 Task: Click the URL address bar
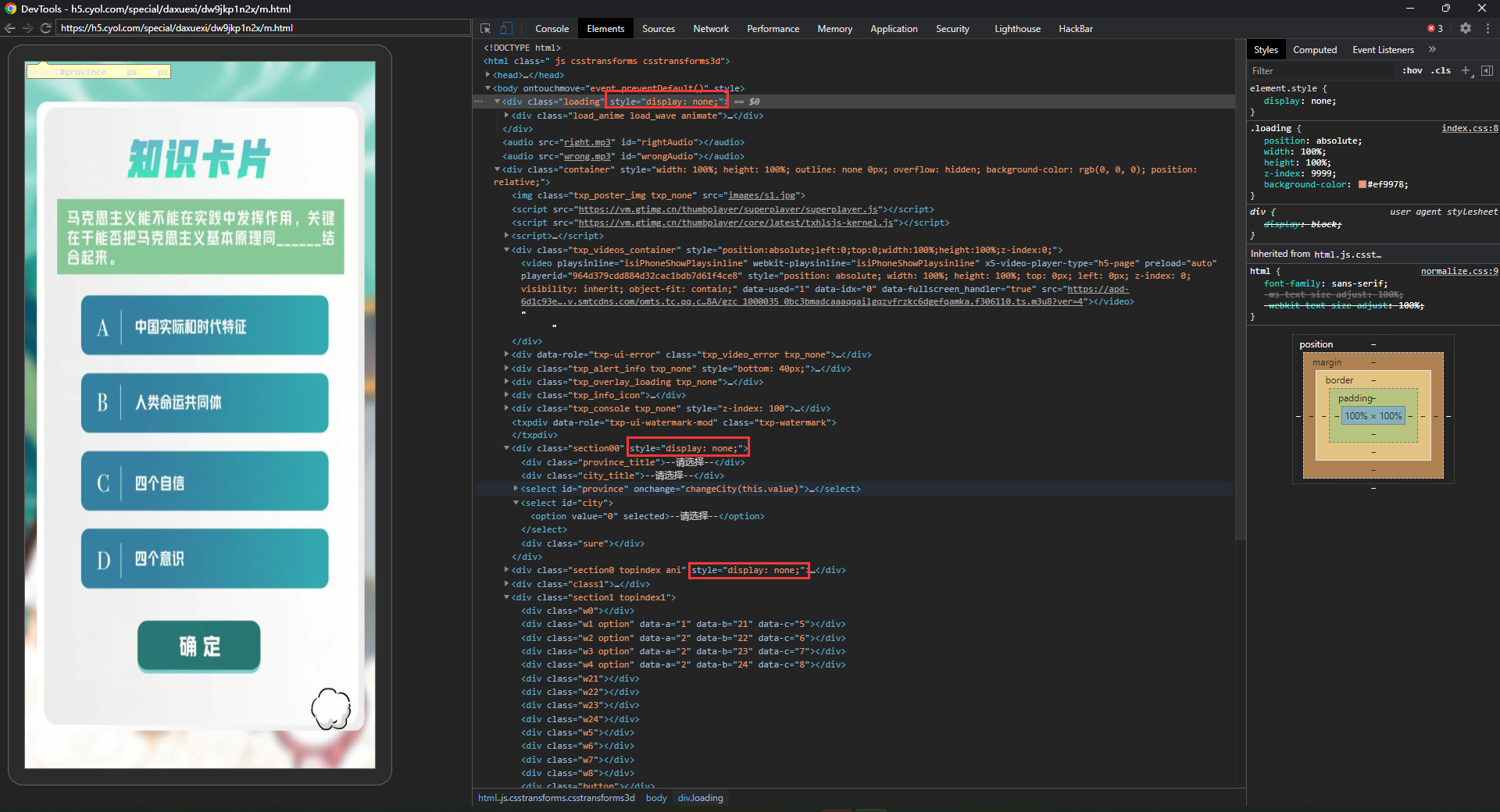click(264, 27)
